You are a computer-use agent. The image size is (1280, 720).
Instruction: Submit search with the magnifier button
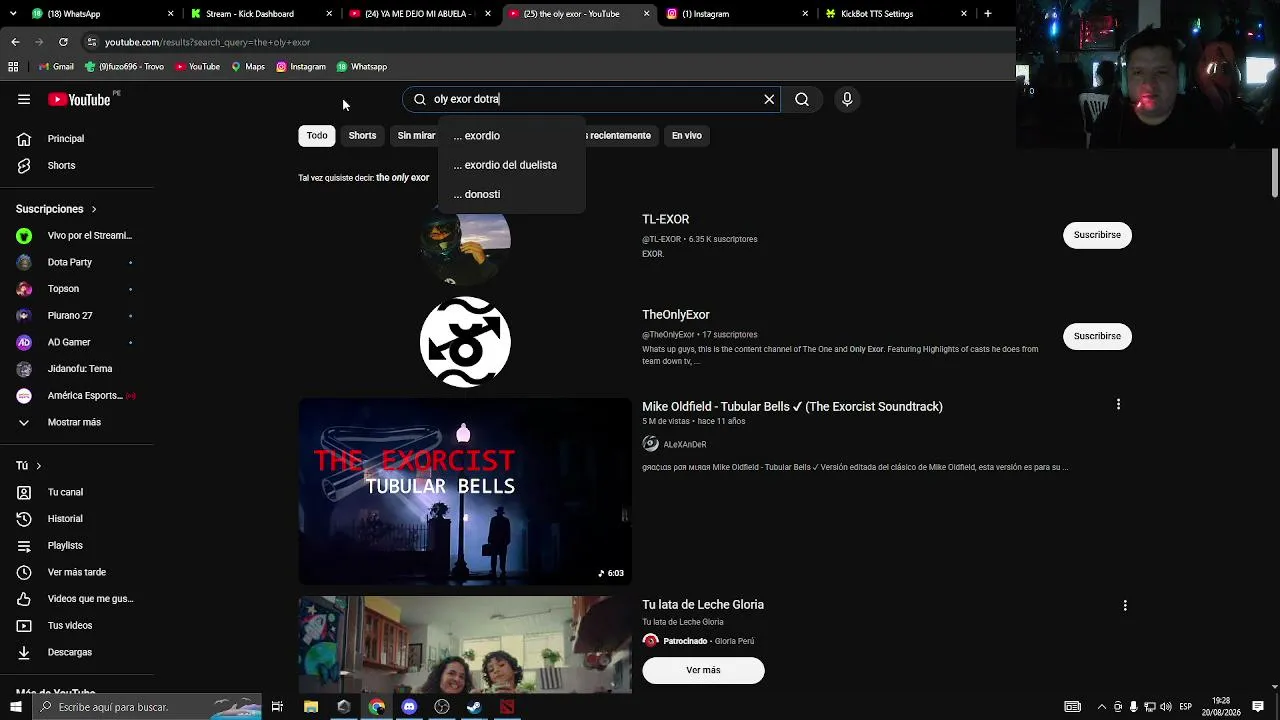[x=802, y=99]
